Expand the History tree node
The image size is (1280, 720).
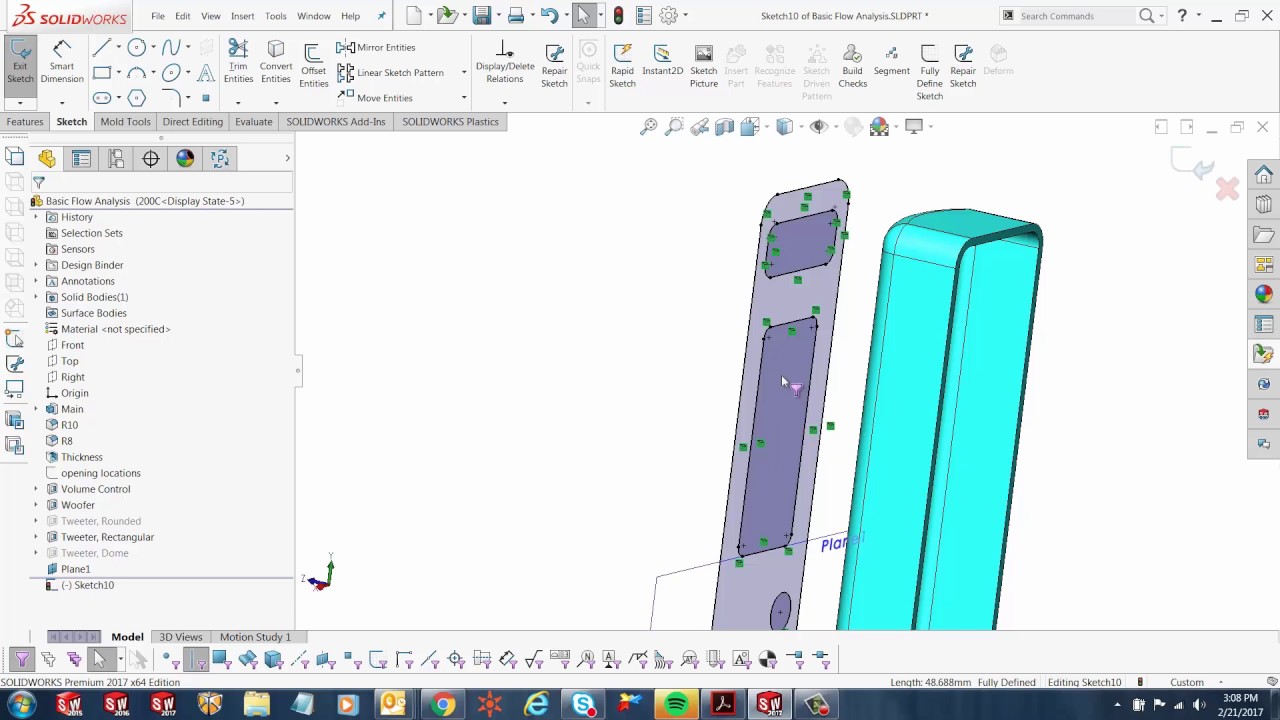point(36,217)
